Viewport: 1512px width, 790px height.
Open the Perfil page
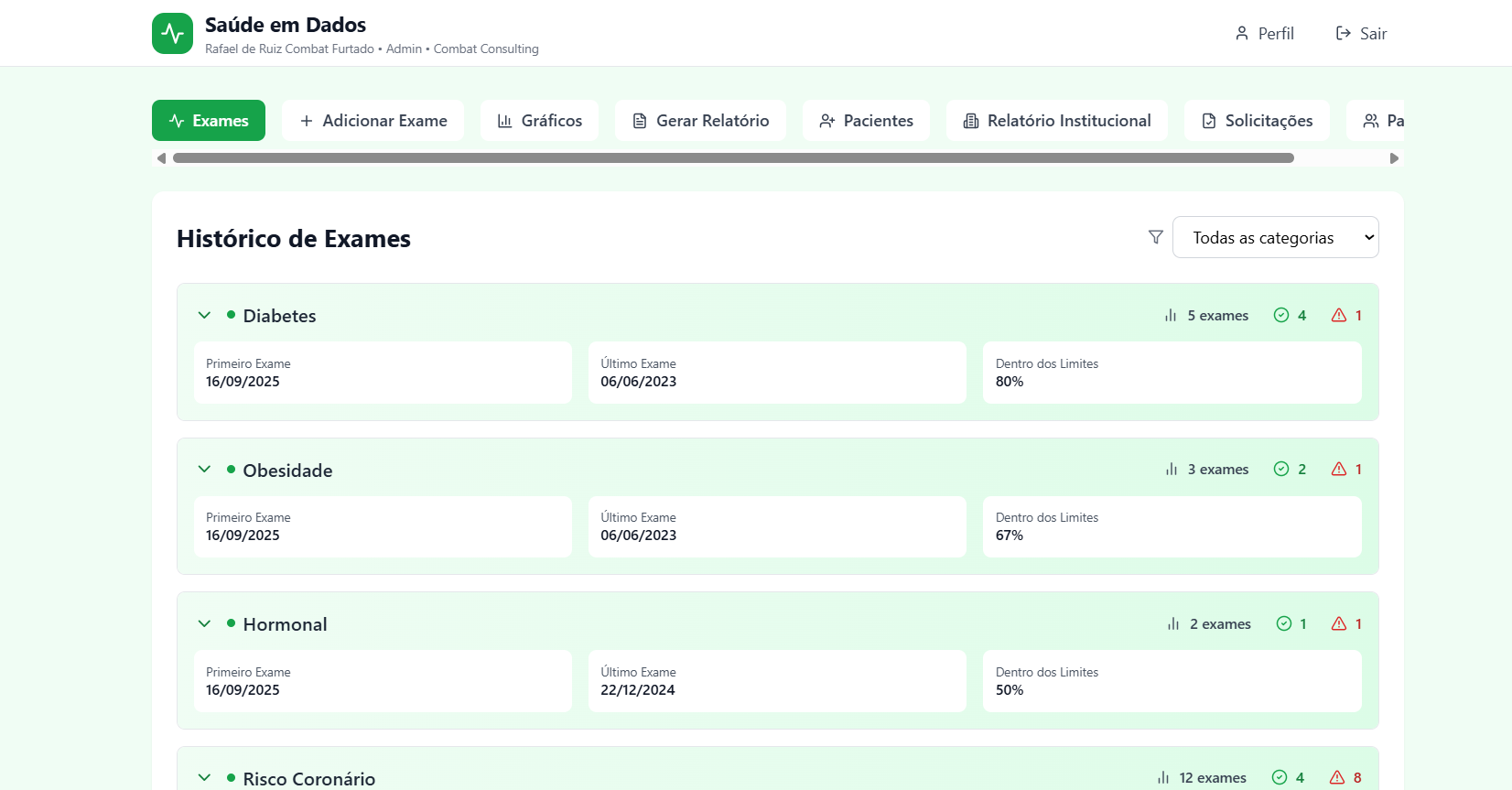point(1264,34)
